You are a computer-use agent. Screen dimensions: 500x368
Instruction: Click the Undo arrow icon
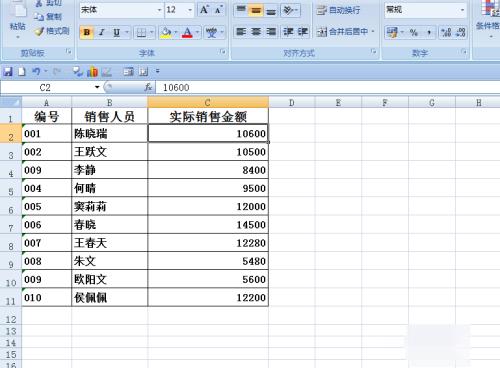point(36,71)
